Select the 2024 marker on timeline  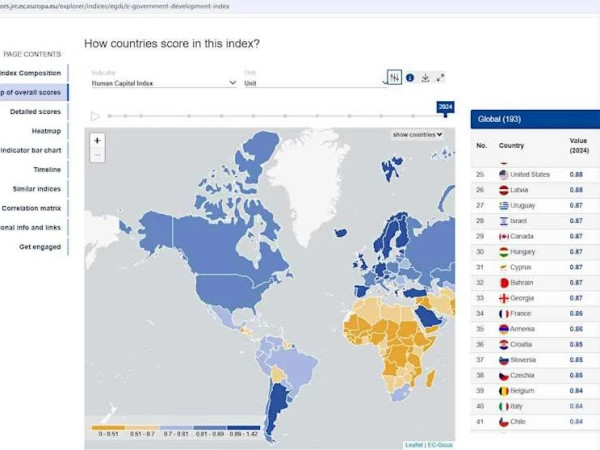446,116
